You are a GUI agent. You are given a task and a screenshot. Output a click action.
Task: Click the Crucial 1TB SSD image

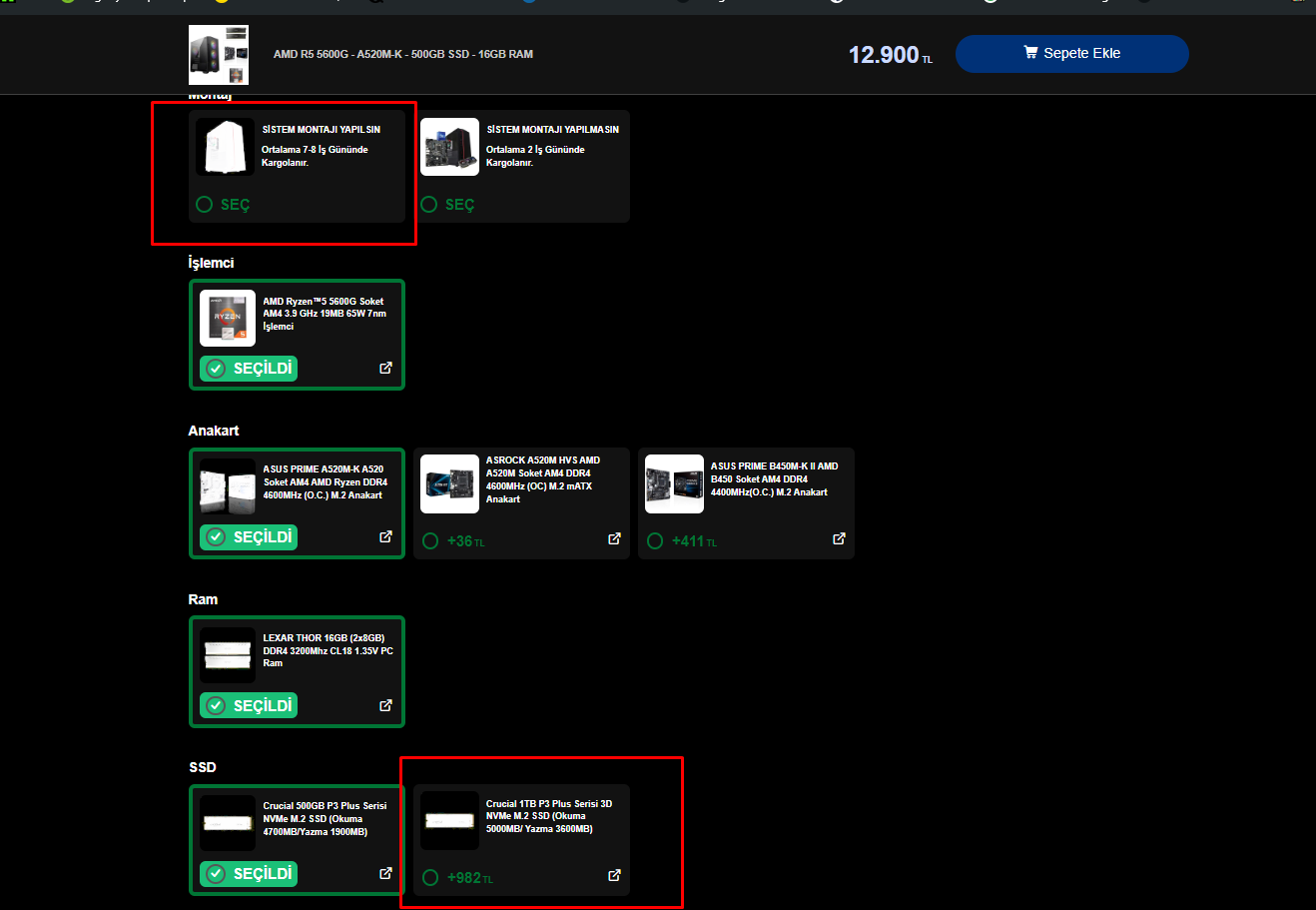tap(449, 821)
